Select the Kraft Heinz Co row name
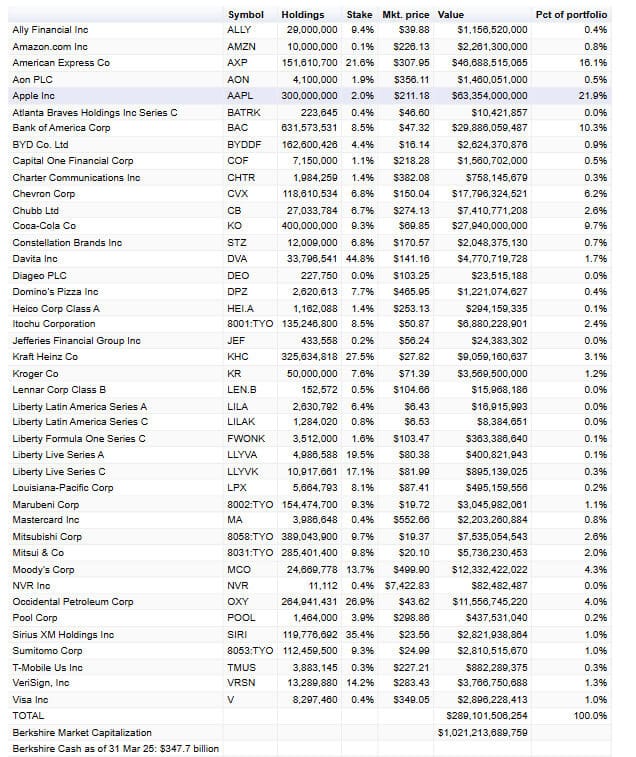 click(45, 357)
